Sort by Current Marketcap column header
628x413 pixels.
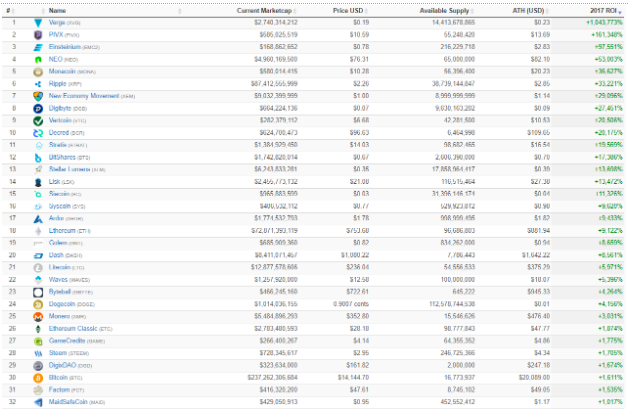pyautogui.click(x=266, y=11)
